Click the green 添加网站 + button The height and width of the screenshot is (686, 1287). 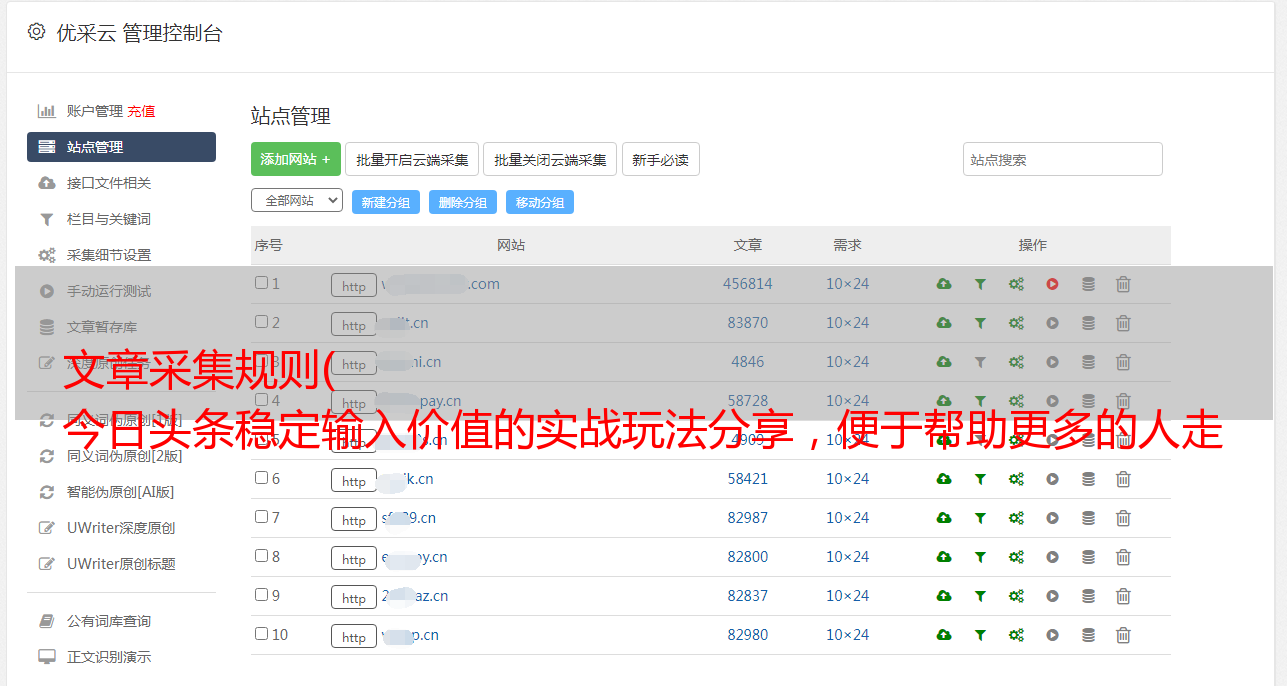(296, 159)
